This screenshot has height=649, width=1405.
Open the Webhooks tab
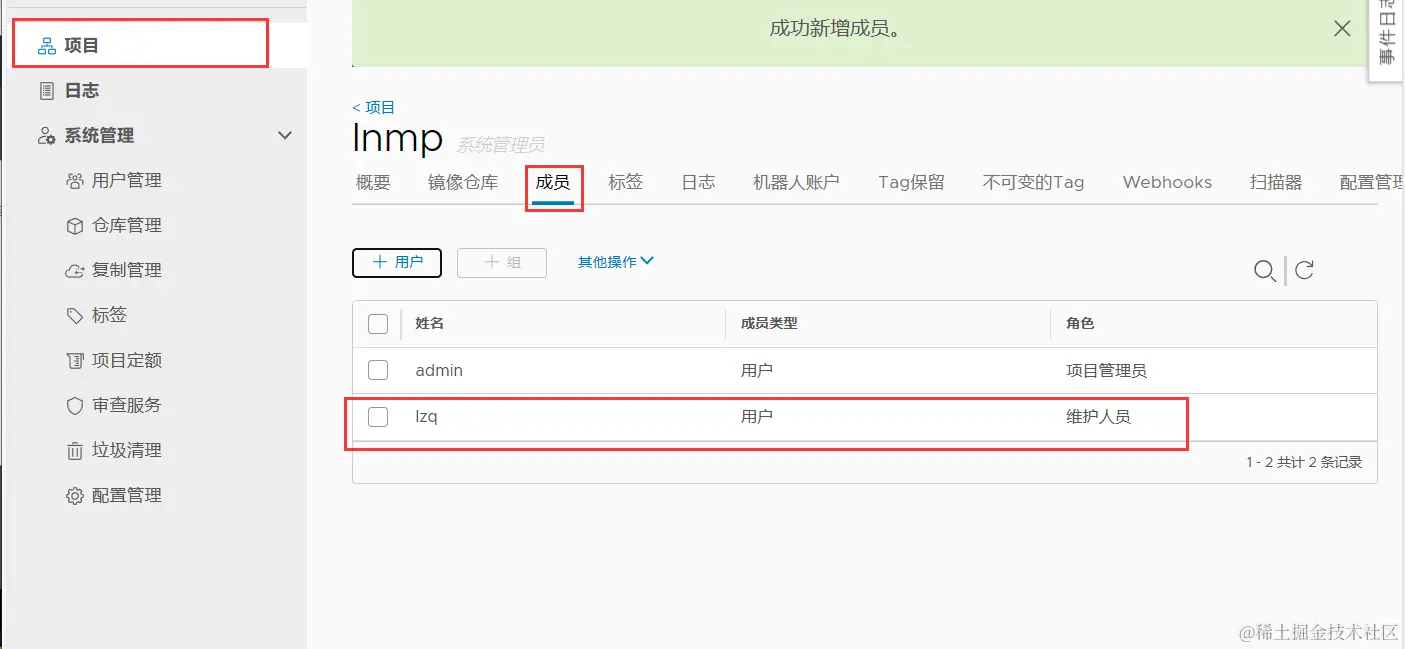click(x=1167, y=182)
